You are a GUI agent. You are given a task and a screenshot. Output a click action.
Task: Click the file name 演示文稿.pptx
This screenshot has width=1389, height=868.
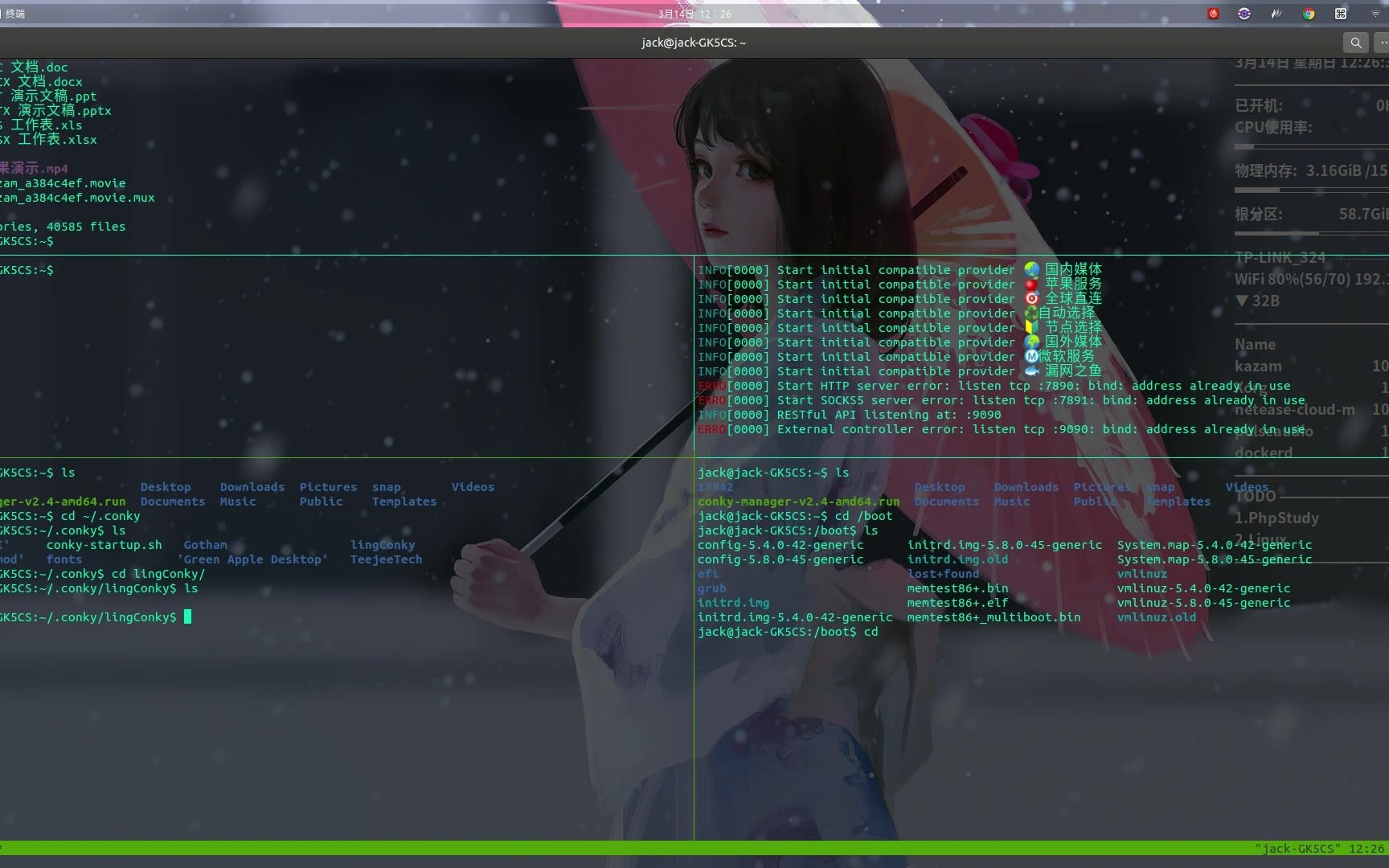tap(64, 111)
